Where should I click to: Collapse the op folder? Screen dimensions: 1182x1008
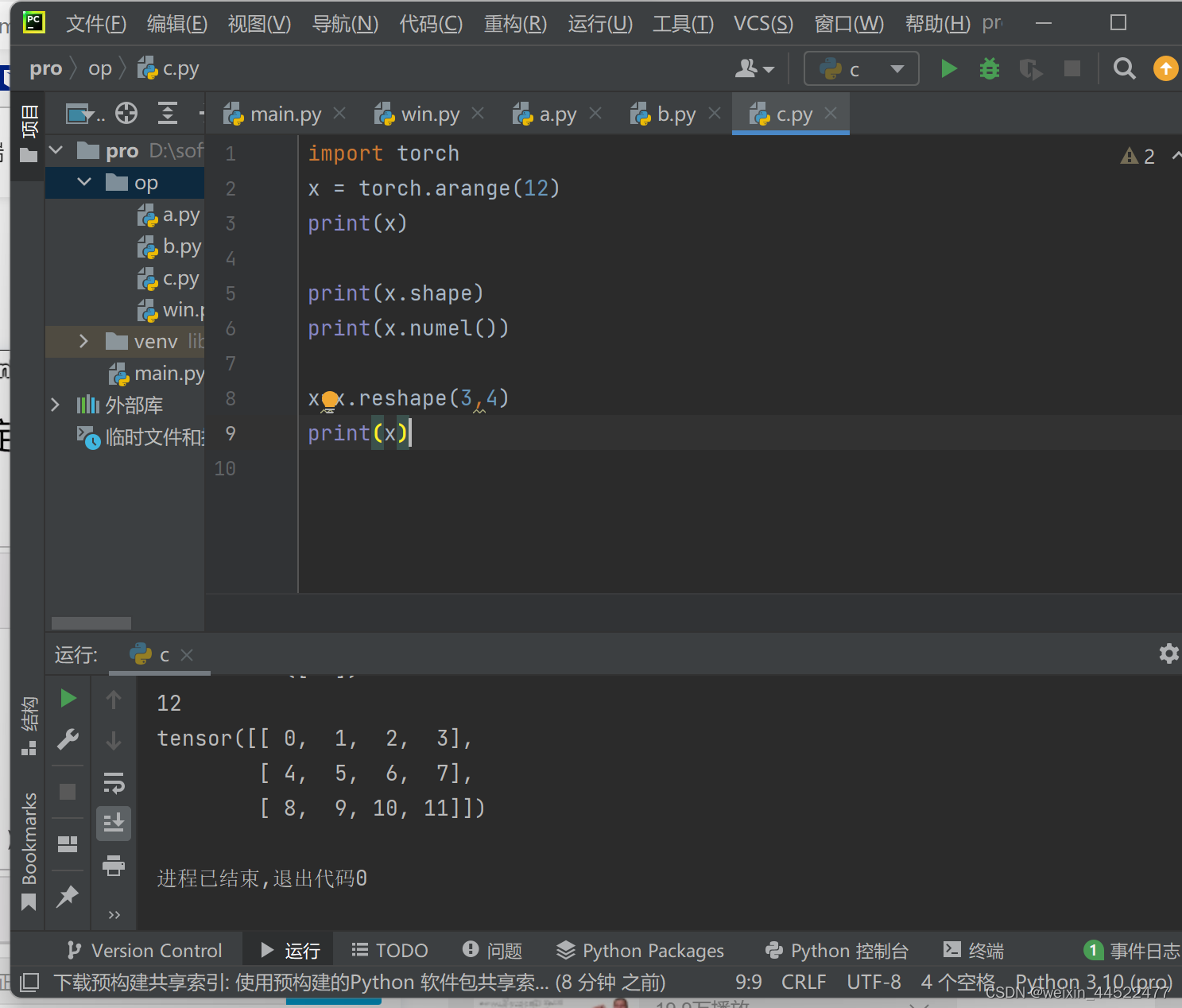(x=84, y=182)
